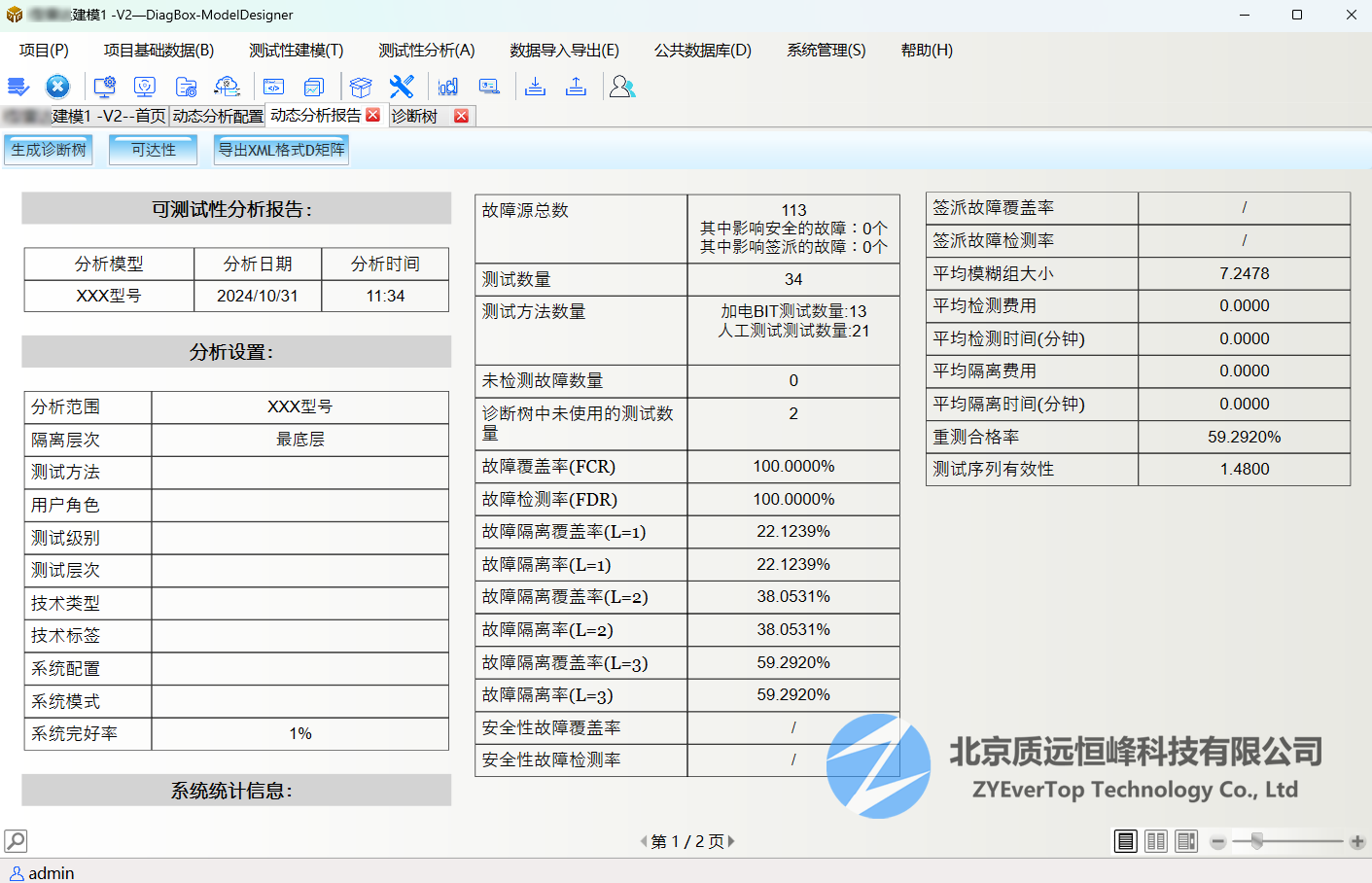Click the 可测试性分析报告 section header
The image size is (1372, 883).
(236, 208)
